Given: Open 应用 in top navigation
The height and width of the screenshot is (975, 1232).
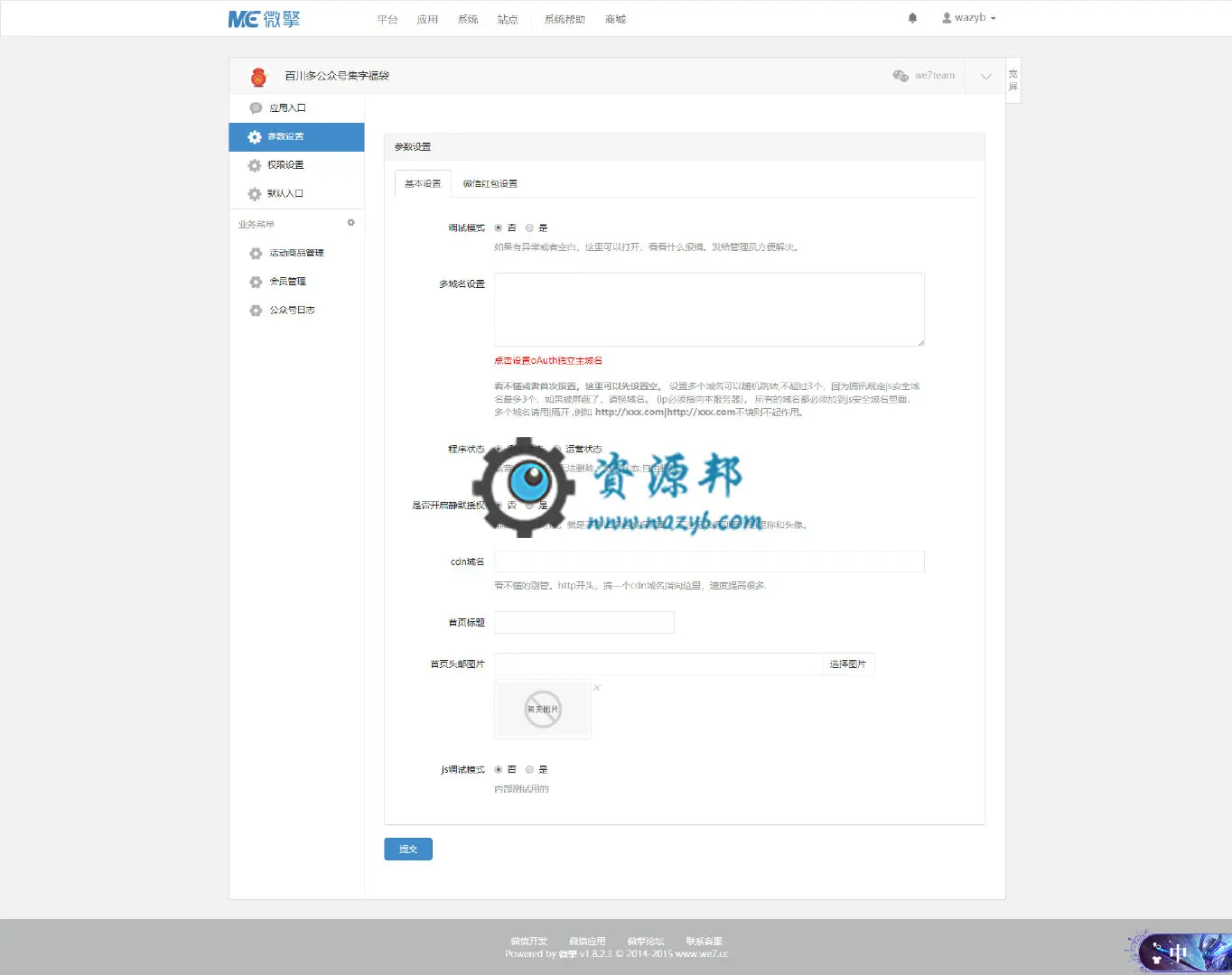Looking at the screenshot, I should 427,19.
